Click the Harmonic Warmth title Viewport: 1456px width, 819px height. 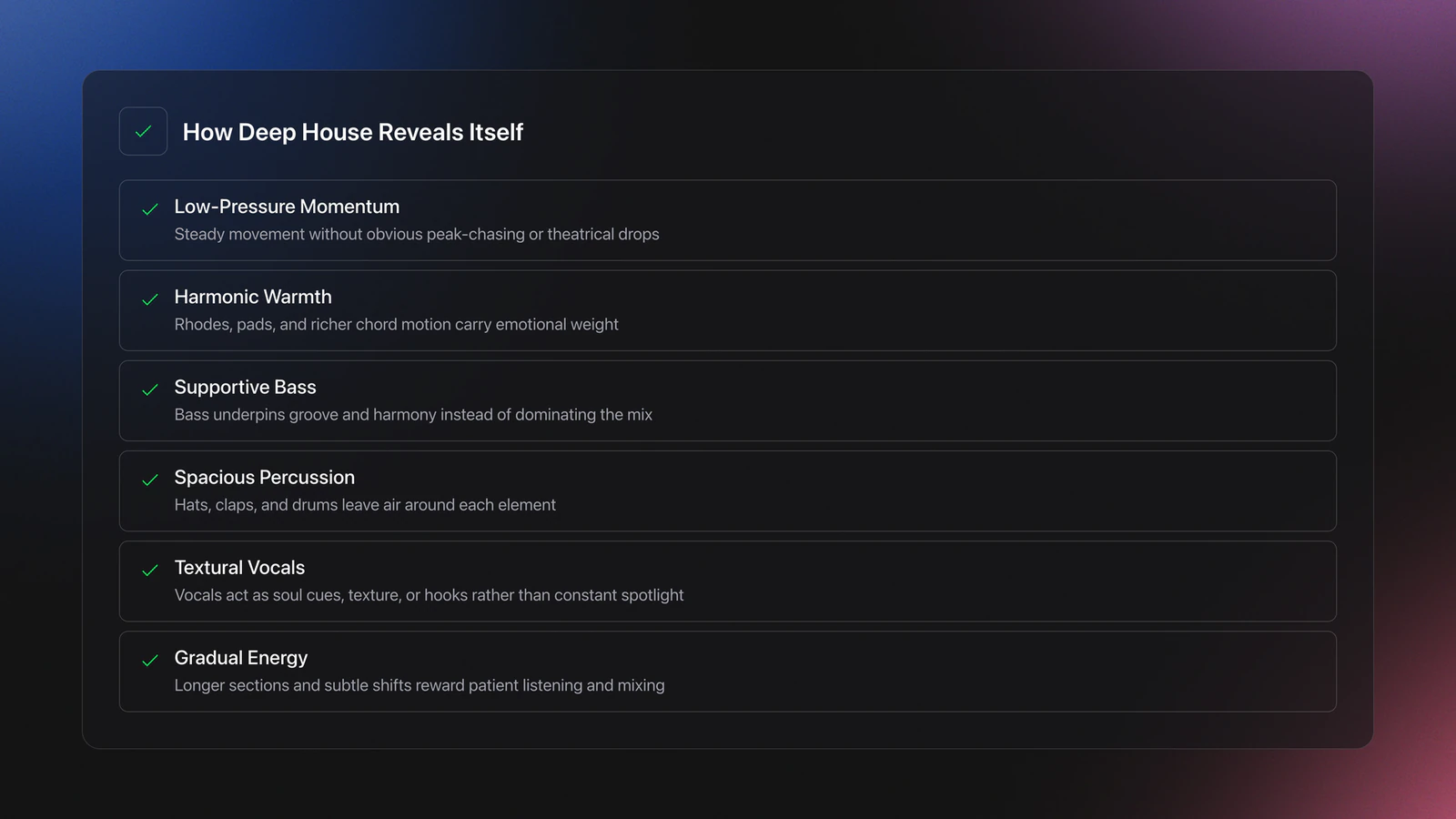[253, 297]
